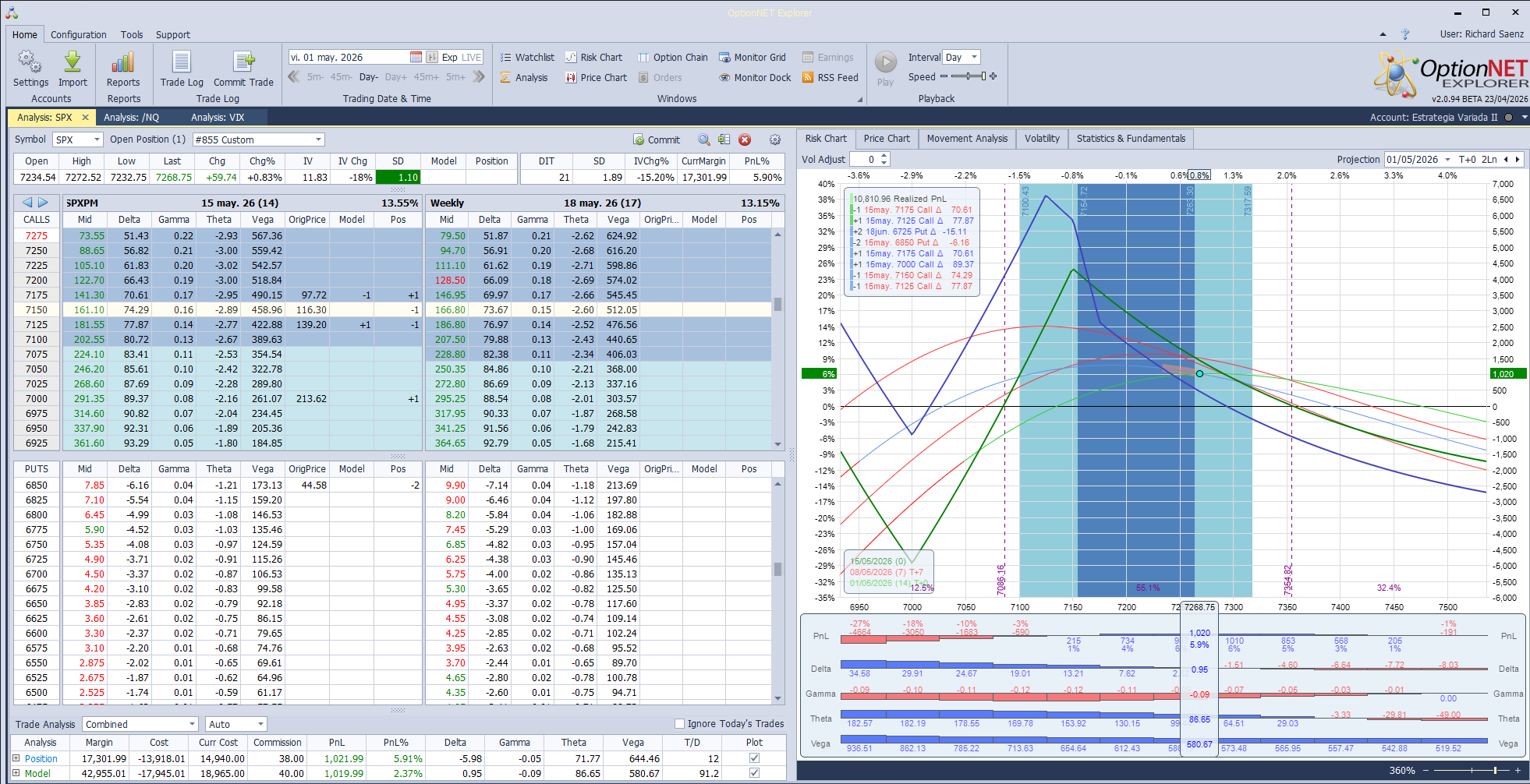Go to previous expiration with left arrow

pyautogui.click(x=27, y=203)
